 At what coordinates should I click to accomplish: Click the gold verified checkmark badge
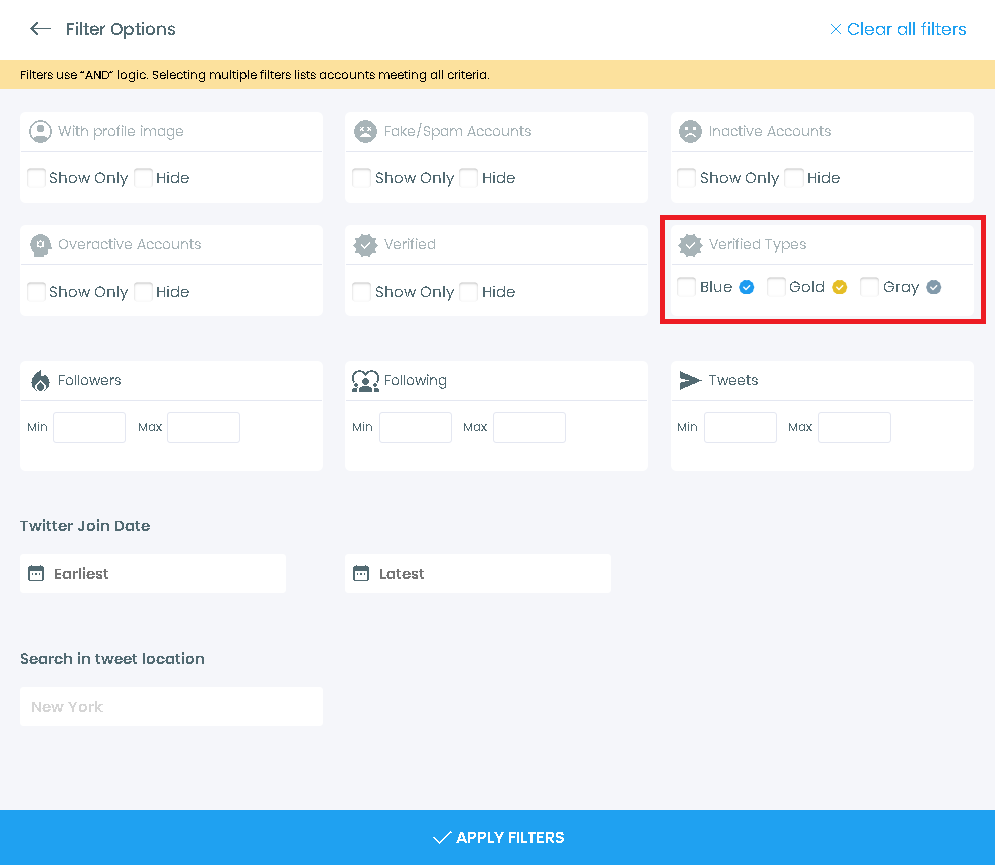tap(840, 287)
